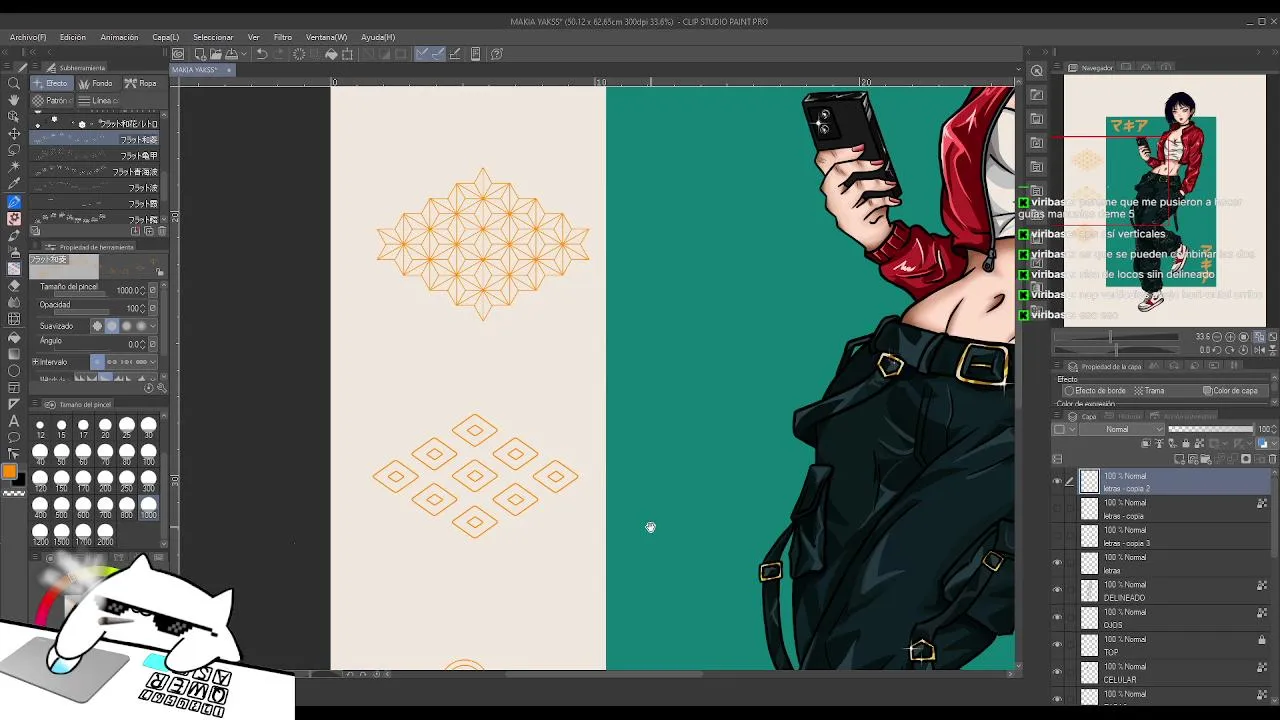This screenshot has width=1280, height=720.
Task: Pick the 1000 brush size preset
Action: click(148, 507)
